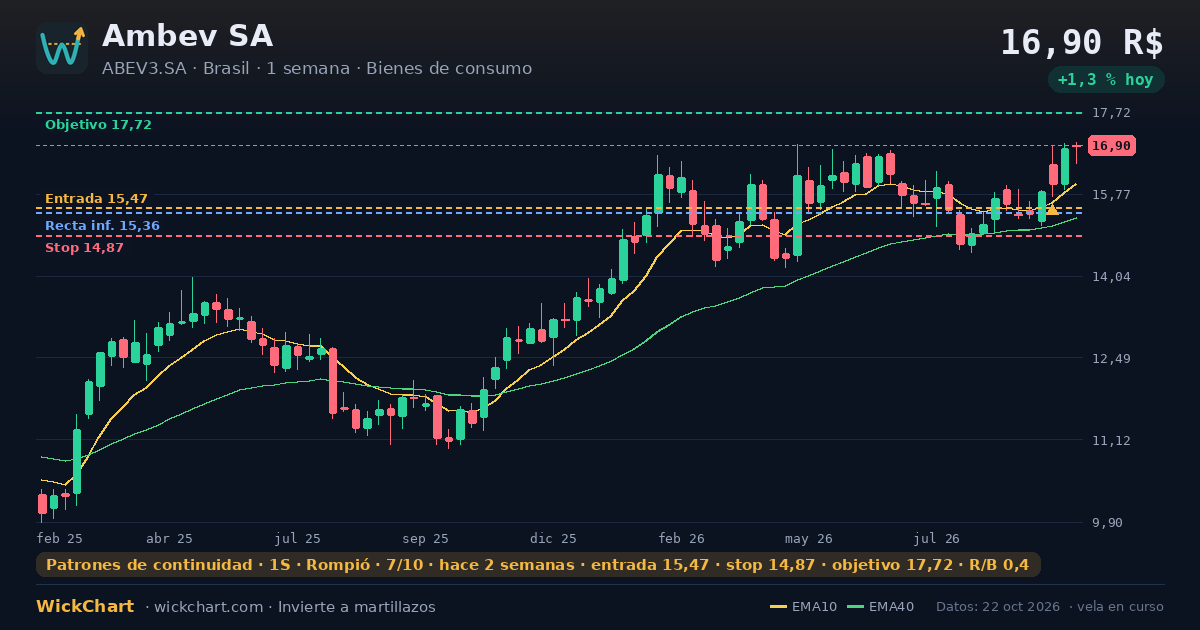Click the 14,04 axis value
The height and width of the screenshot is (630, 1200).
pos(1111,277)
